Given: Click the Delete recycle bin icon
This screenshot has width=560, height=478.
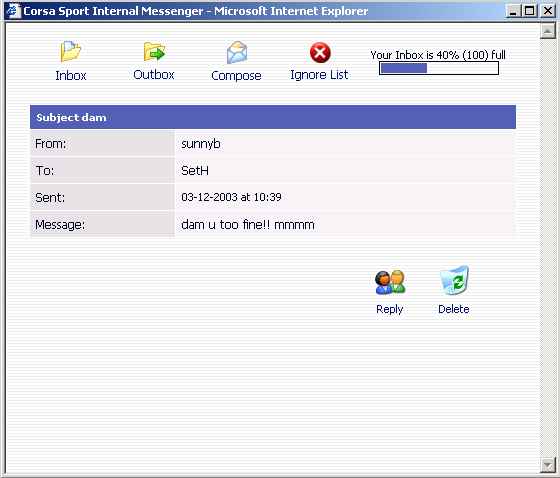Looking at the screenshot, I should click(454, 280).
